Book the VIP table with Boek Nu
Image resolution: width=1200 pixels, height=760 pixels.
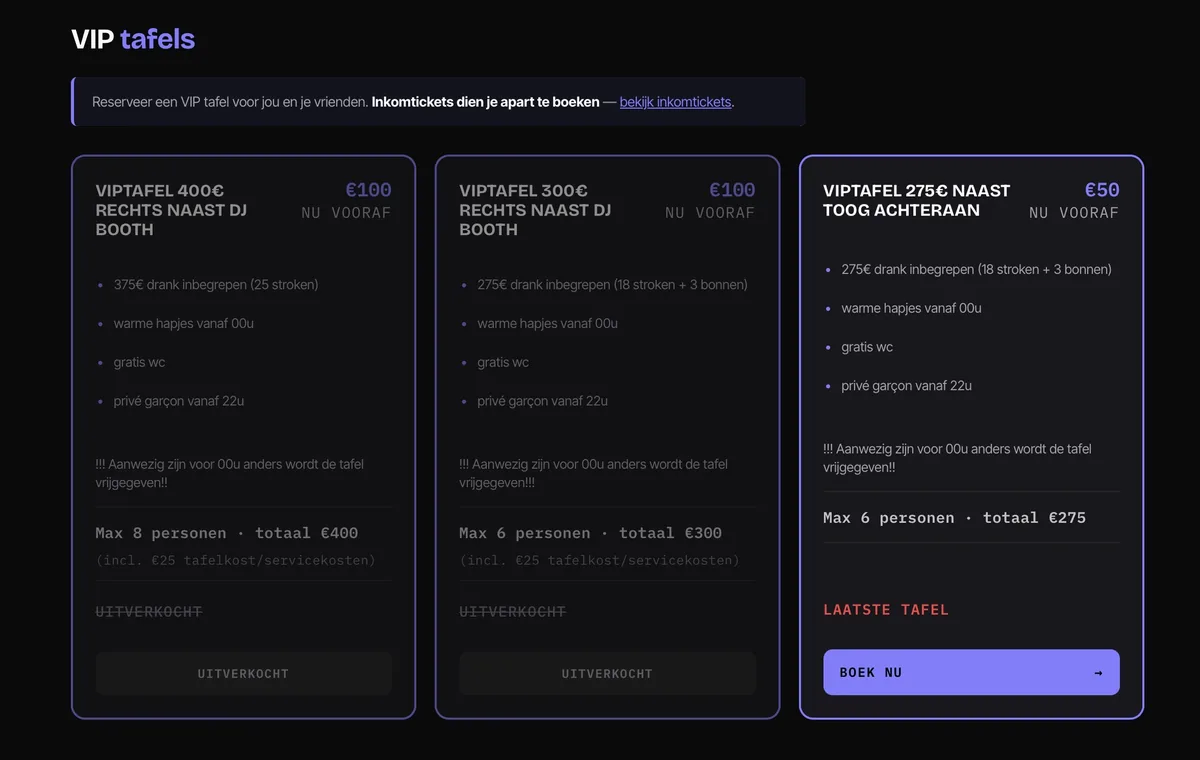pos(971,672)
